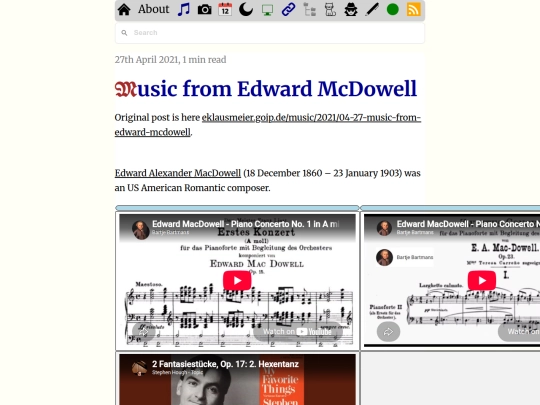Screen dimensions: 540x405
Task: Play the second Piano Concerto video
Action: coord(482,280)
